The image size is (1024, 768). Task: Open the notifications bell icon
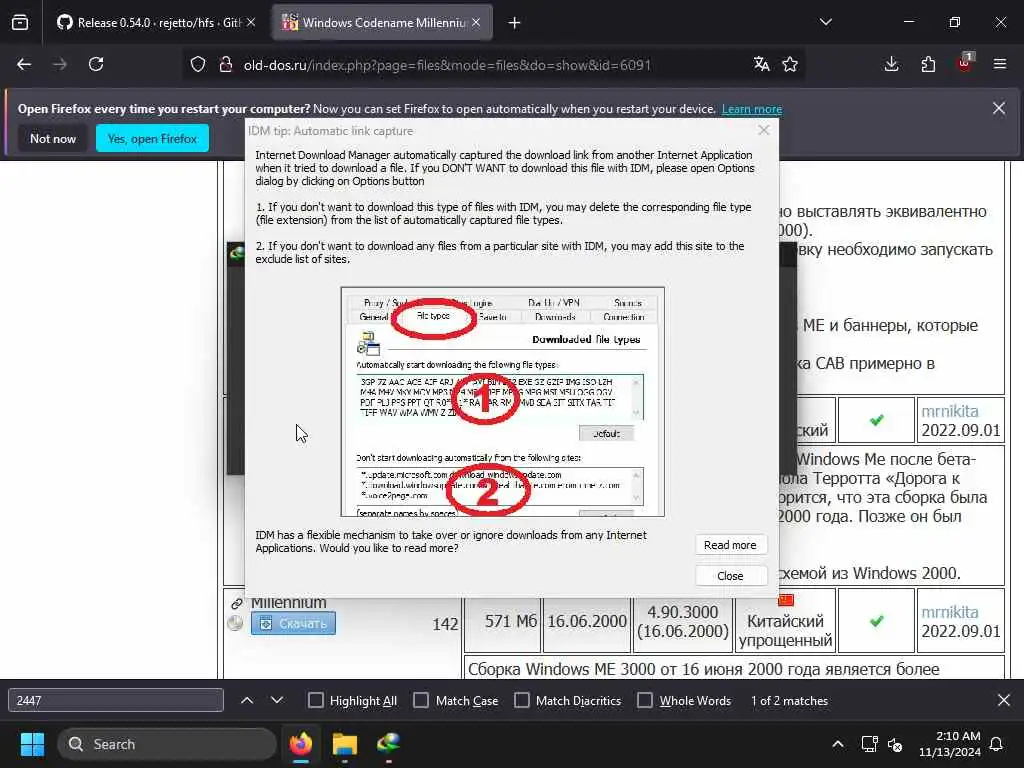click(997, 744)
